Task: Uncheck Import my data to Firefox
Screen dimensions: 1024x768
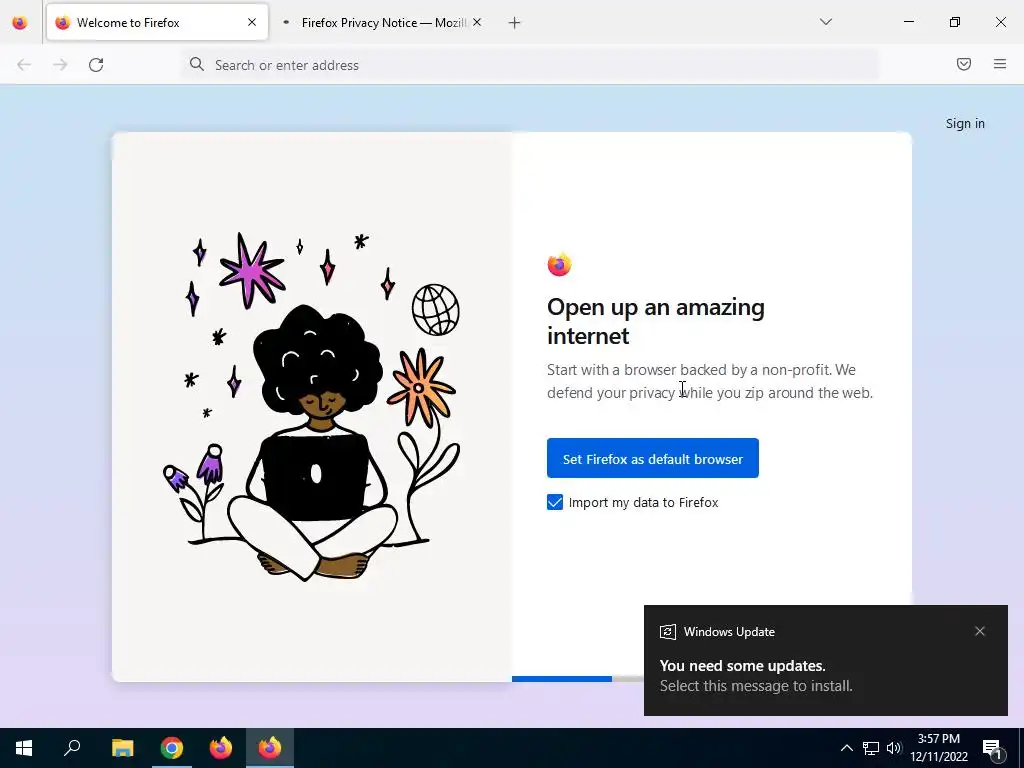Action: 554,502
